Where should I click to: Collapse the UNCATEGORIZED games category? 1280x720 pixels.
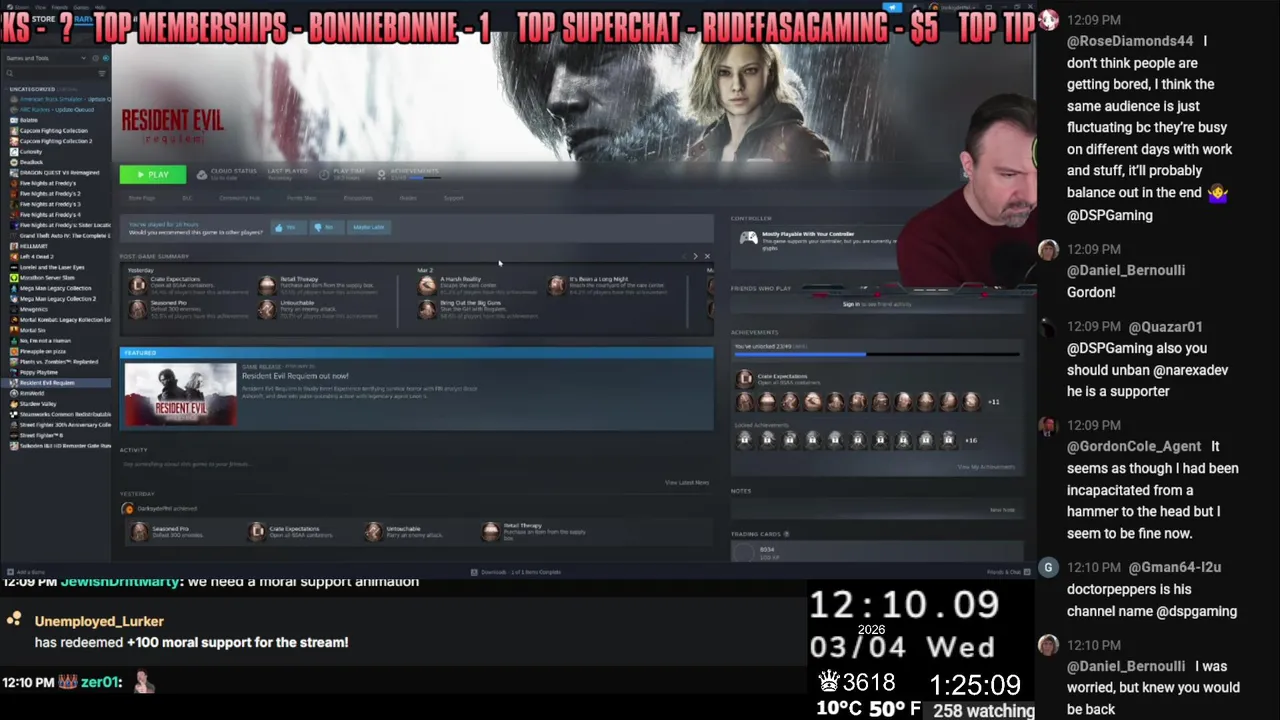coord(32,89)
